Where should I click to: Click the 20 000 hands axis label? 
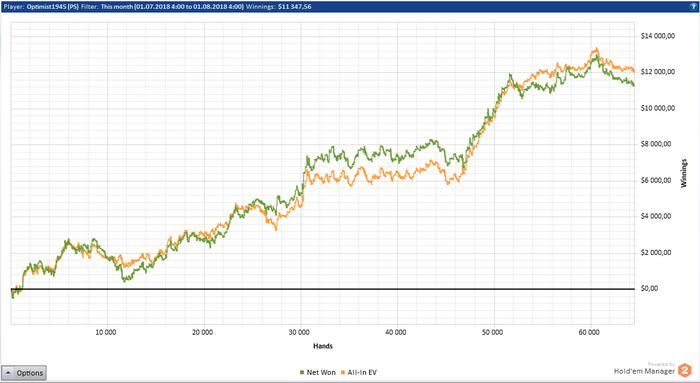tap(202, 333)
